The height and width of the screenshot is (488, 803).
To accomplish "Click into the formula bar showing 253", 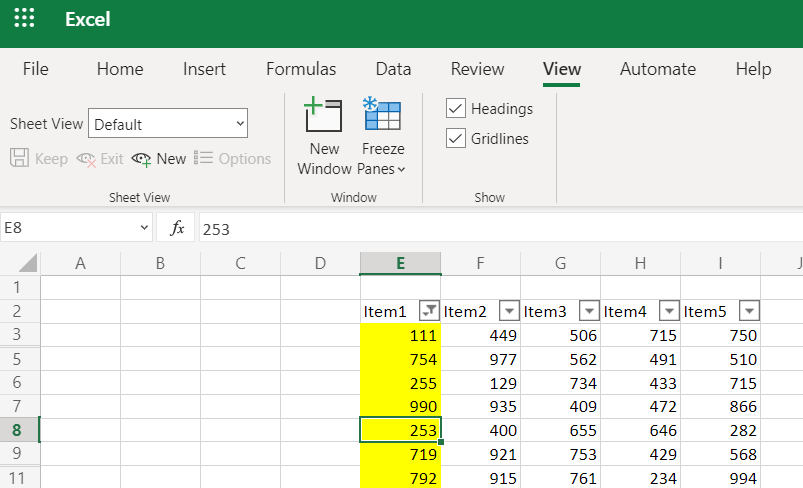I will point(501,228).
